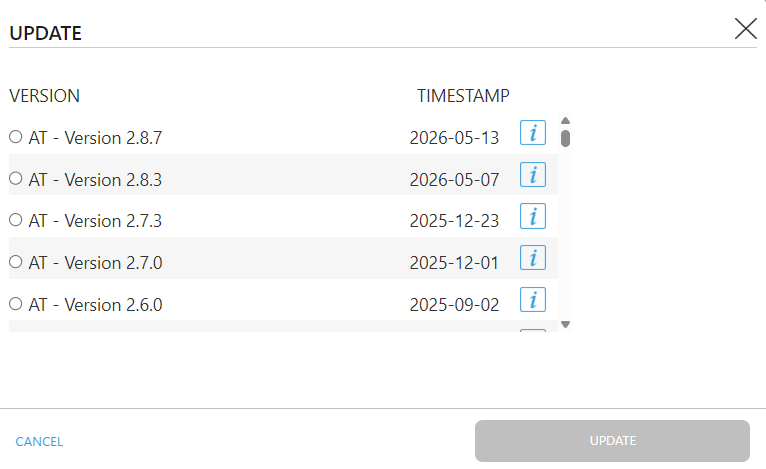The height and width of the screenshot is (469, 766).
Task: Click the 2026-05-13 timestamp entry
Action: pos(454,138)
